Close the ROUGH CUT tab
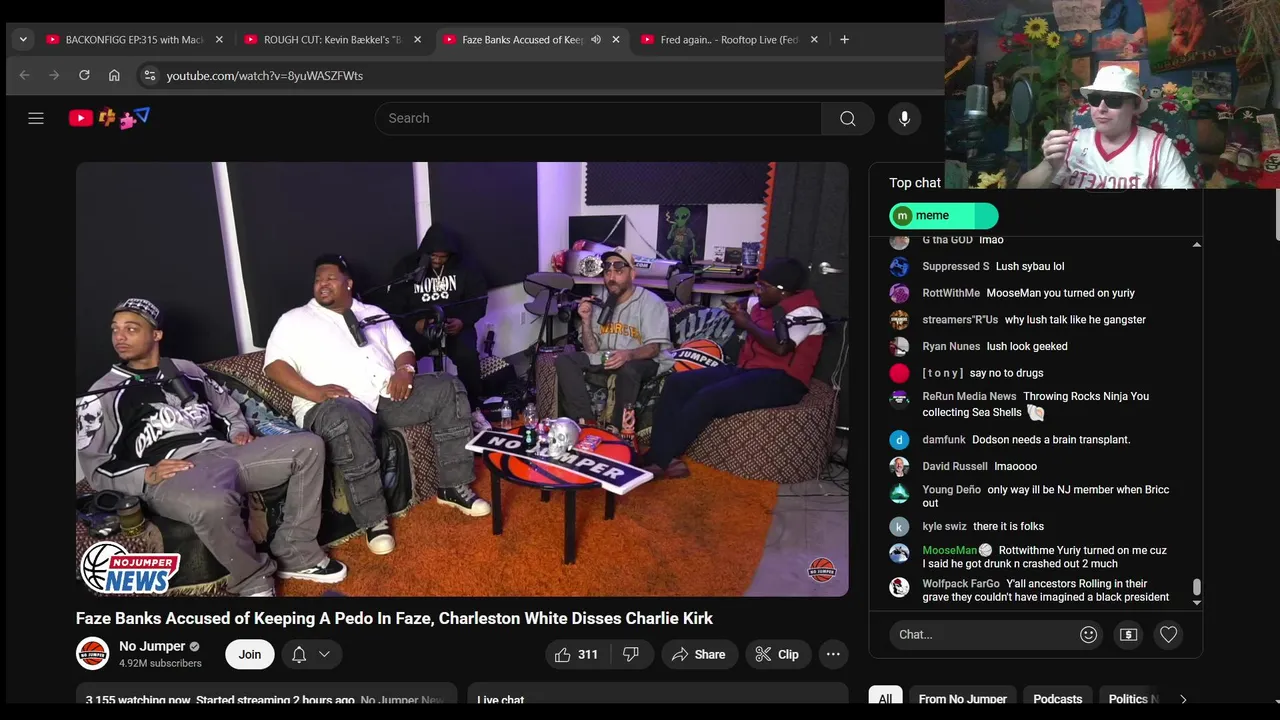The height and width of the screenshot is (720, 1280). pos(417,40)
